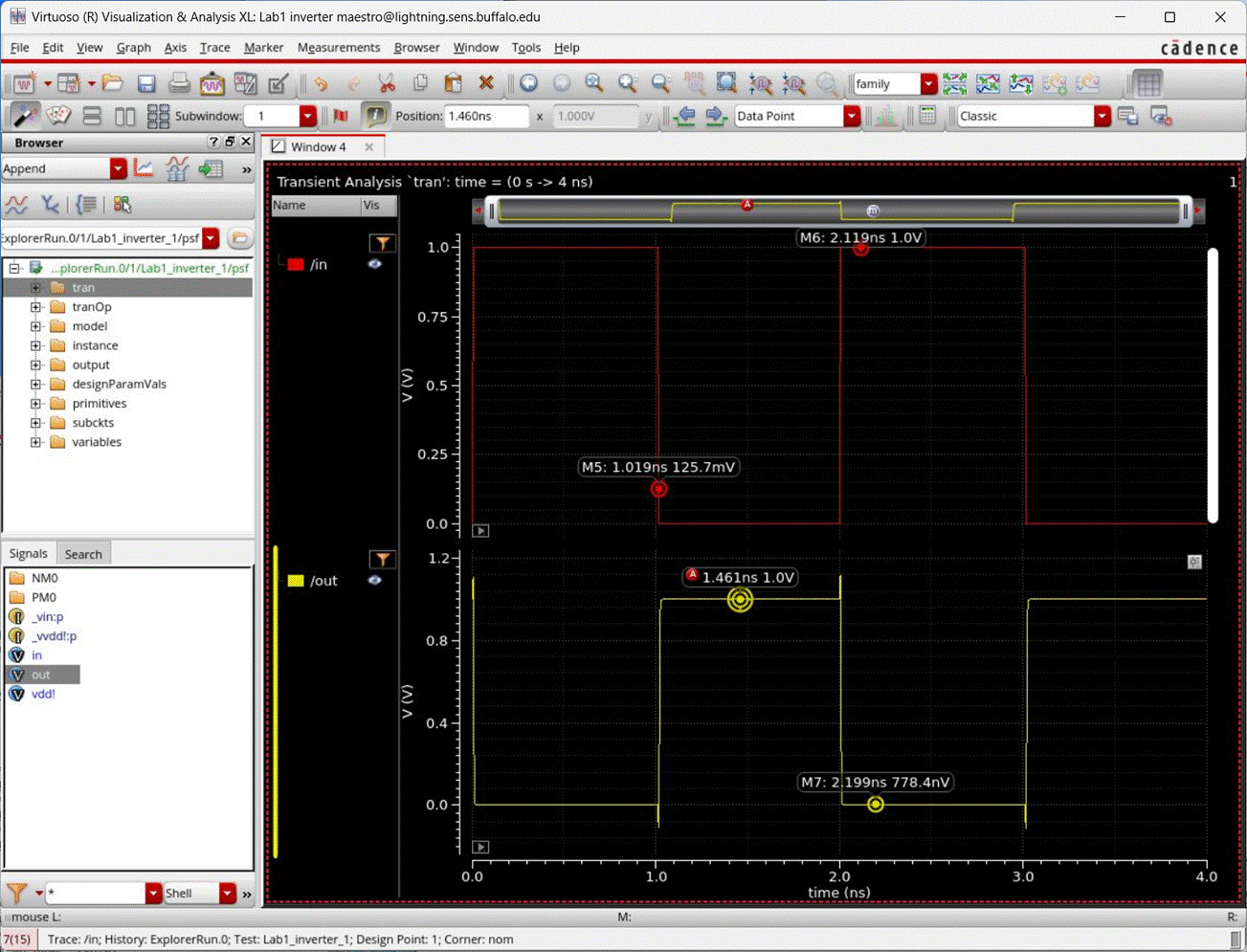Select the export-to-spreadsheet icon in the Browser panel
Viewport: 1247px width, 952px height.
click(x=212, y=168)
